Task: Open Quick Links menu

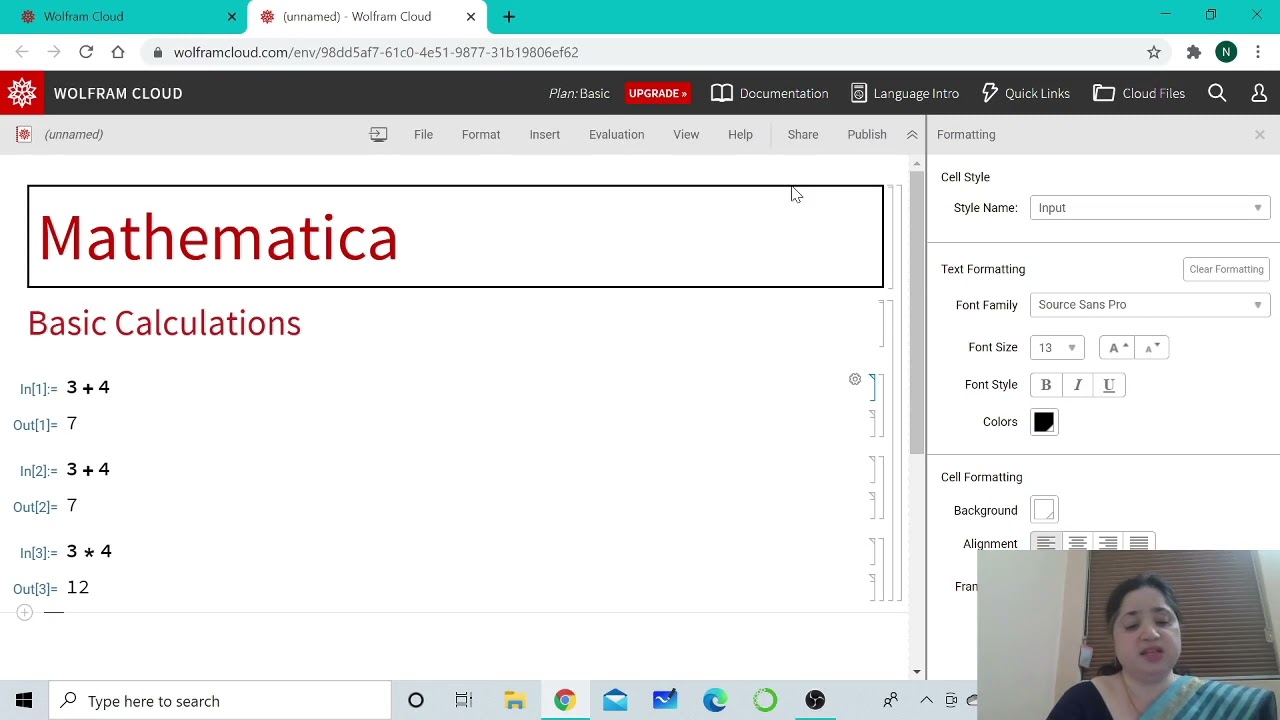Action: point(1026,93)
